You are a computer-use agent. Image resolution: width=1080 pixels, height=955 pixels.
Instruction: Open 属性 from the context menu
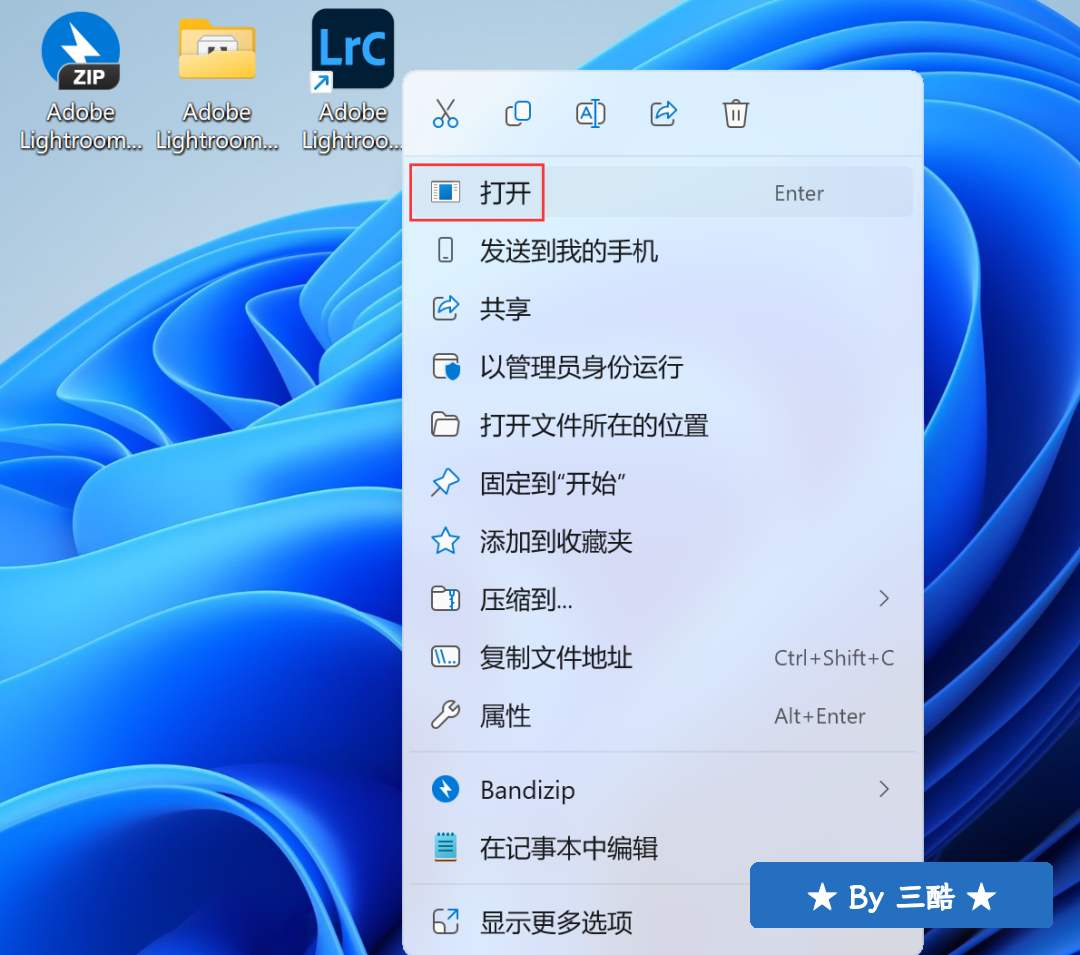(x=661, y=715)
